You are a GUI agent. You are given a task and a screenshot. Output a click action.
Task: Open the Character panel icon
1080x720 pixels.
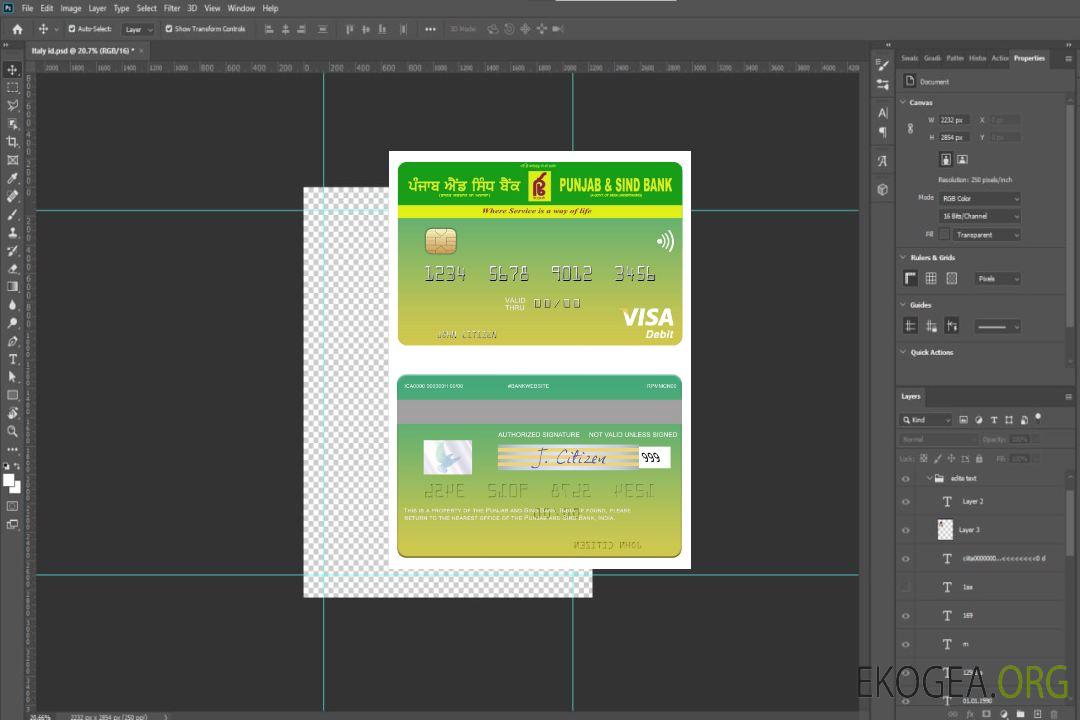[883, 112]
